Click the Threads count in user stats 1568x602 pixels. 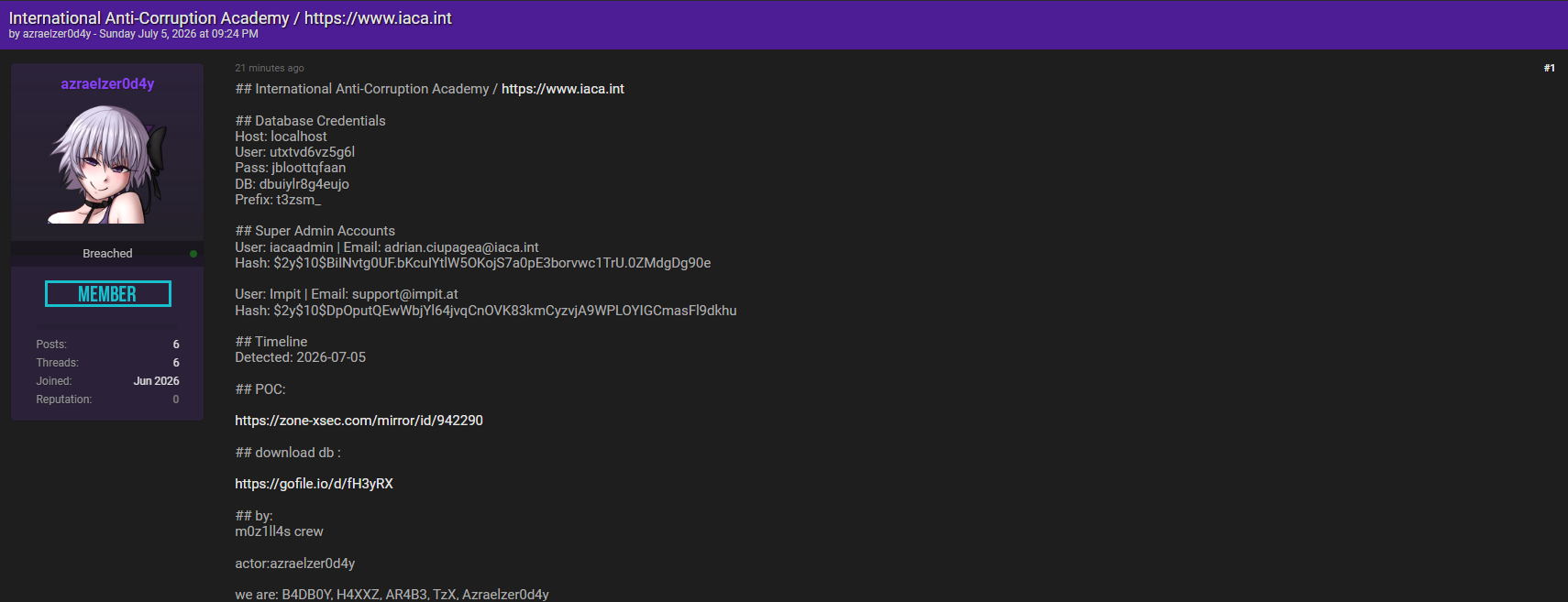(x=176, y=363)
